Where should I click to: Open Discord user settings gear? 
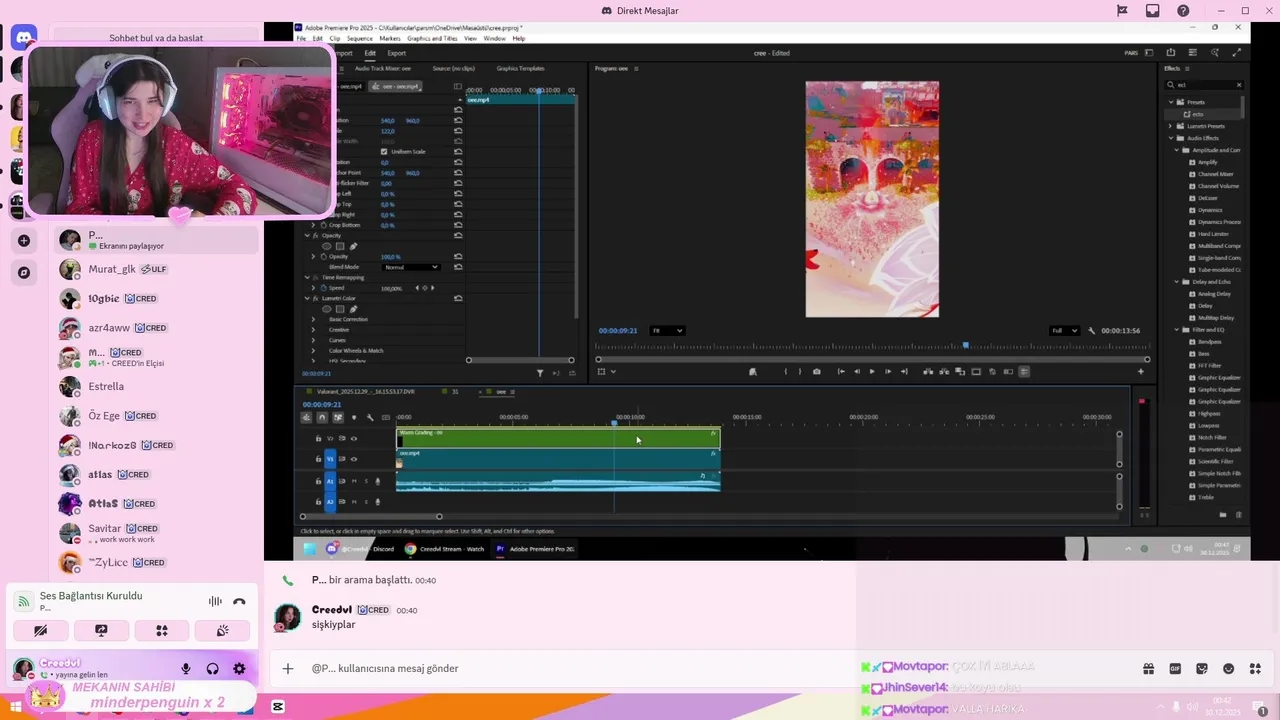click(239, 669)
